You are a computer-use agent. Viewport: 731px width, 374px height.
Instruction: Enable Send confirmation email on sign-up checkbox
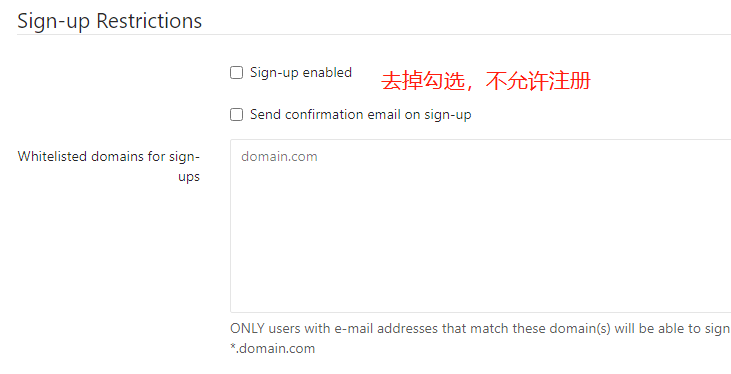point(237,115)
